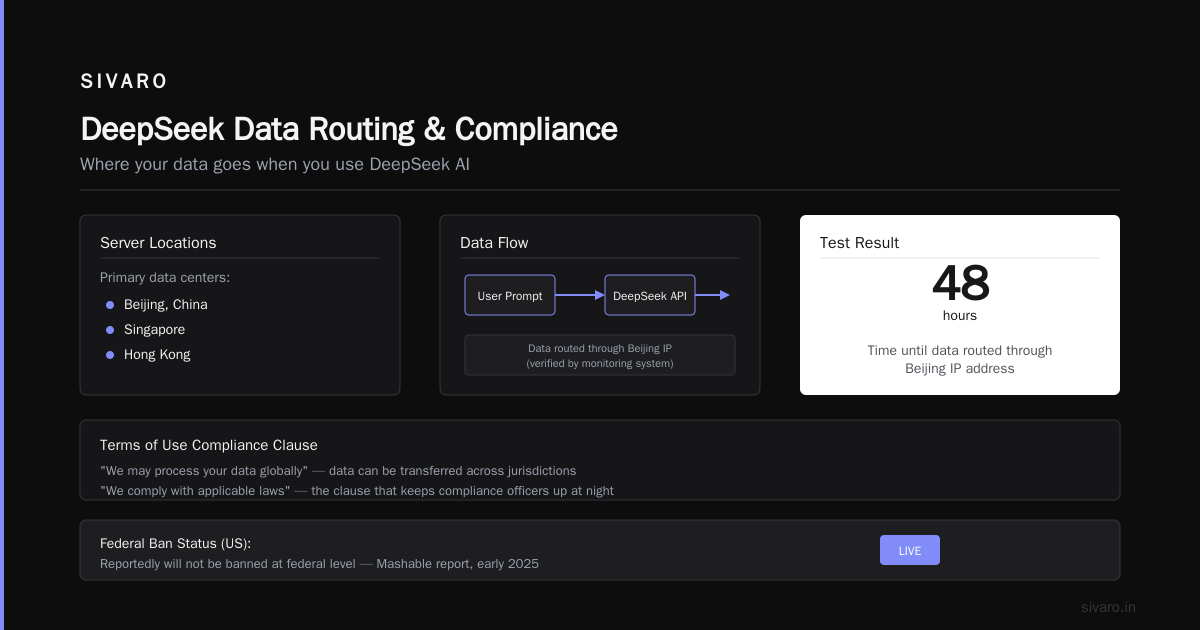1200x630 pixels.
Task: Click the Beijing IP verification note
Action: (x=600, y=355)
